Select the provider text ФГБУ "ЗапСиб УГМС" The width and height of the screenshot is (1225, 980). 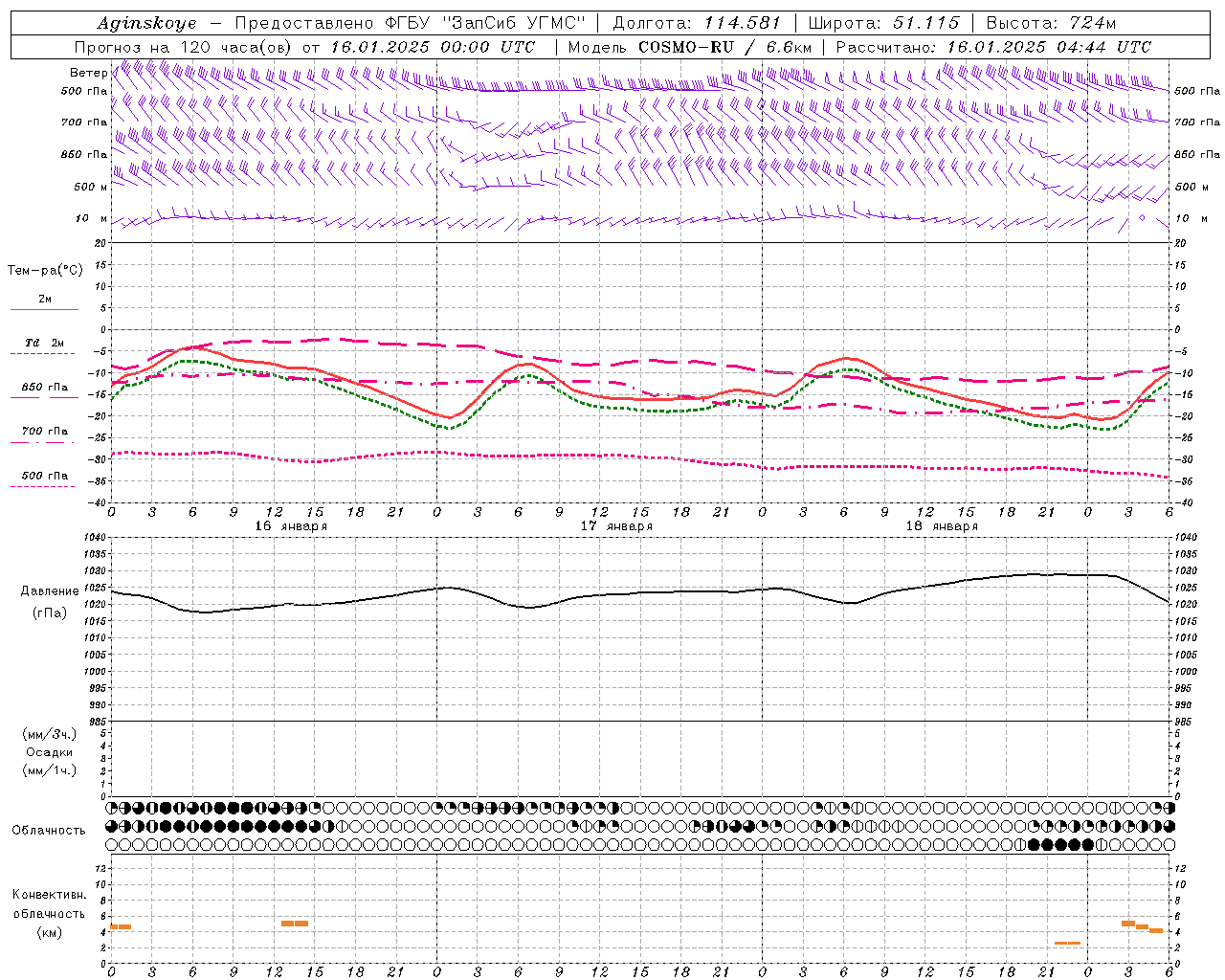(484, 23)
